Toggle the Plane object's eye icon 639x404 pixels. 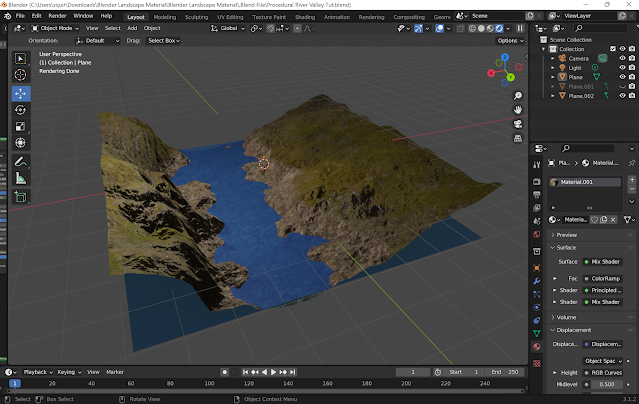point(622,76)
